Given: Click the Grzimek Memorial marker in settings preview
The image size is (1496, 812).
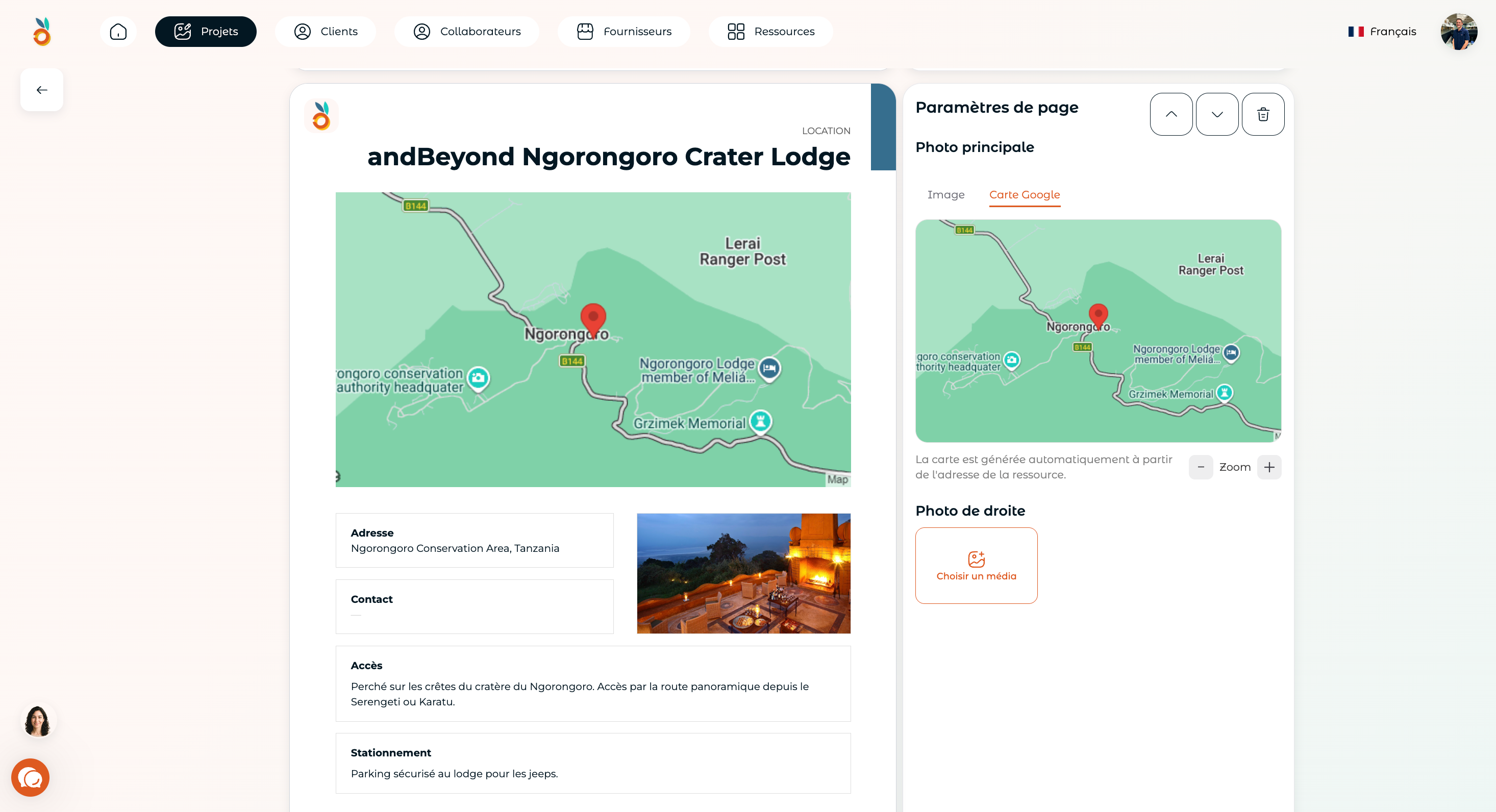Looking at the screenshot, I should point(1224,394).
